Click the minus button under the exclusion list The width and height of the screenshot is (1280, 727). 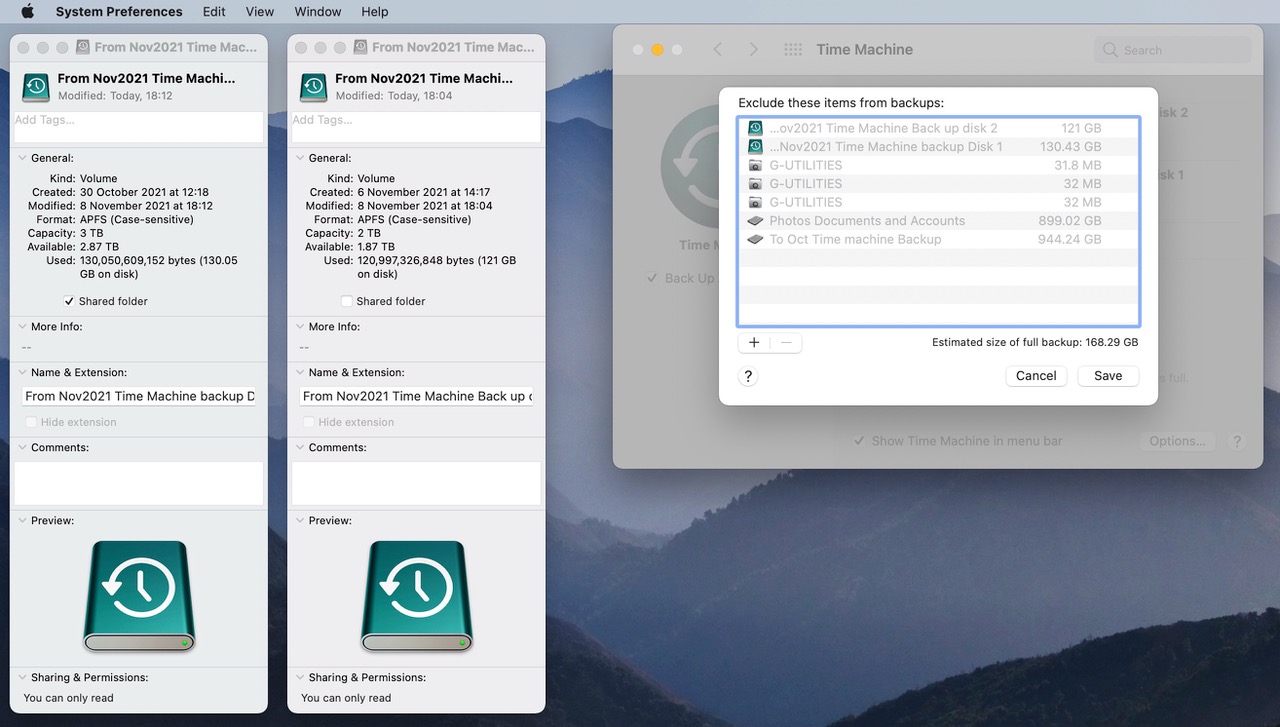click(786, 343)
